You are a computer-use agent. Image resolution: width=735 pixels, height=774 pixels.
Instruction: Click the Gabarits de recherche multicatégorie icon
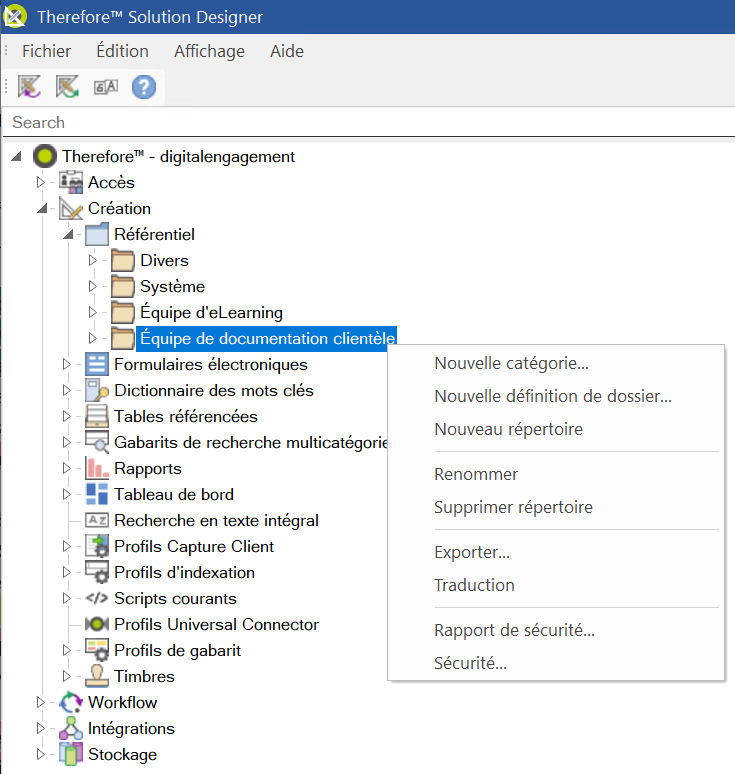pyautogui.click(x=97, y=442)
